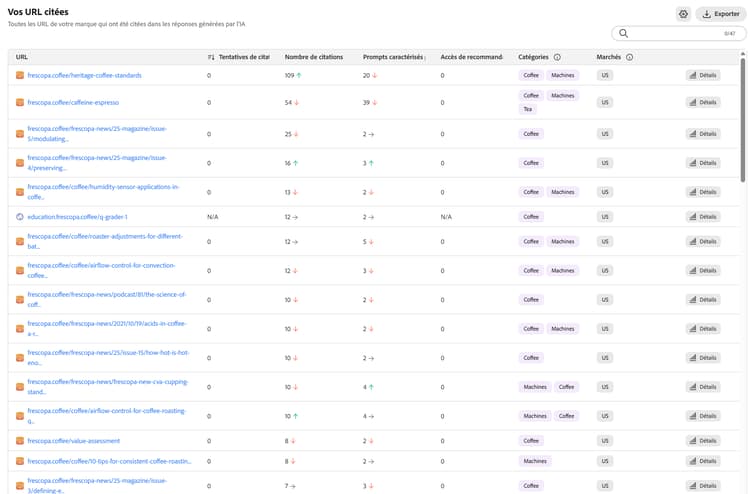Click Détails for humidity-sensor-applications row
Image resolution: width=750 pixels, height=494 pixels.
coord(703,192)
